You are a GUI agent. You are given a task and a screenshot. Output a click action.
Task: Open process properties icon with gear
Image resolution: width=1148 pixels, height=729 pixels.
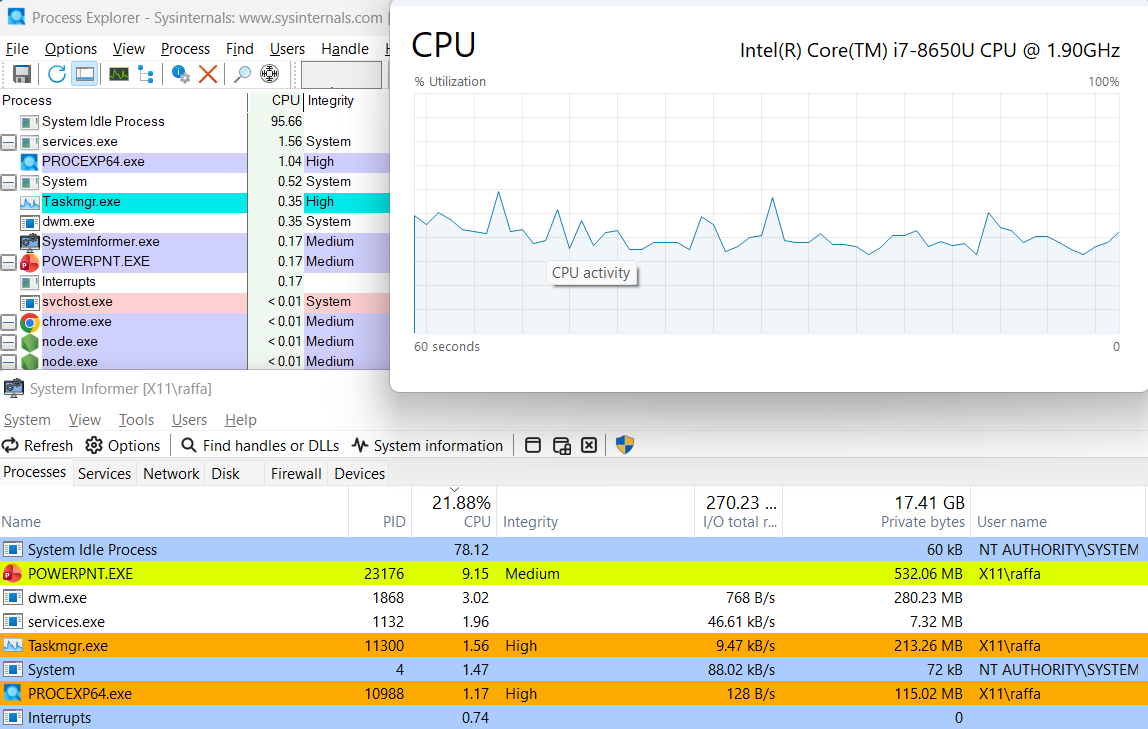coord(180,74)
